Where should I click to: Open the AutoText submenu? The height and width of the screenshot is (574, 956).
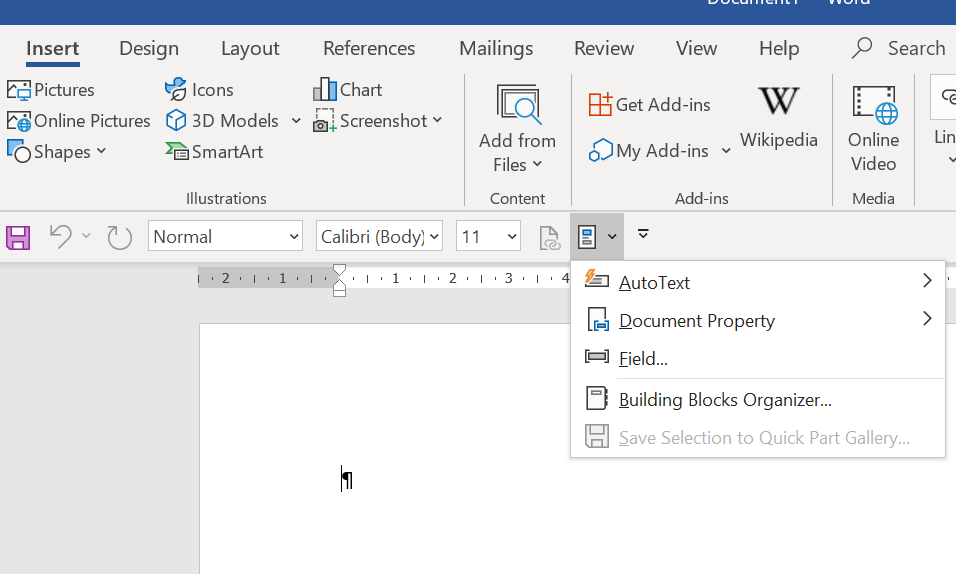tap(758, 282)
